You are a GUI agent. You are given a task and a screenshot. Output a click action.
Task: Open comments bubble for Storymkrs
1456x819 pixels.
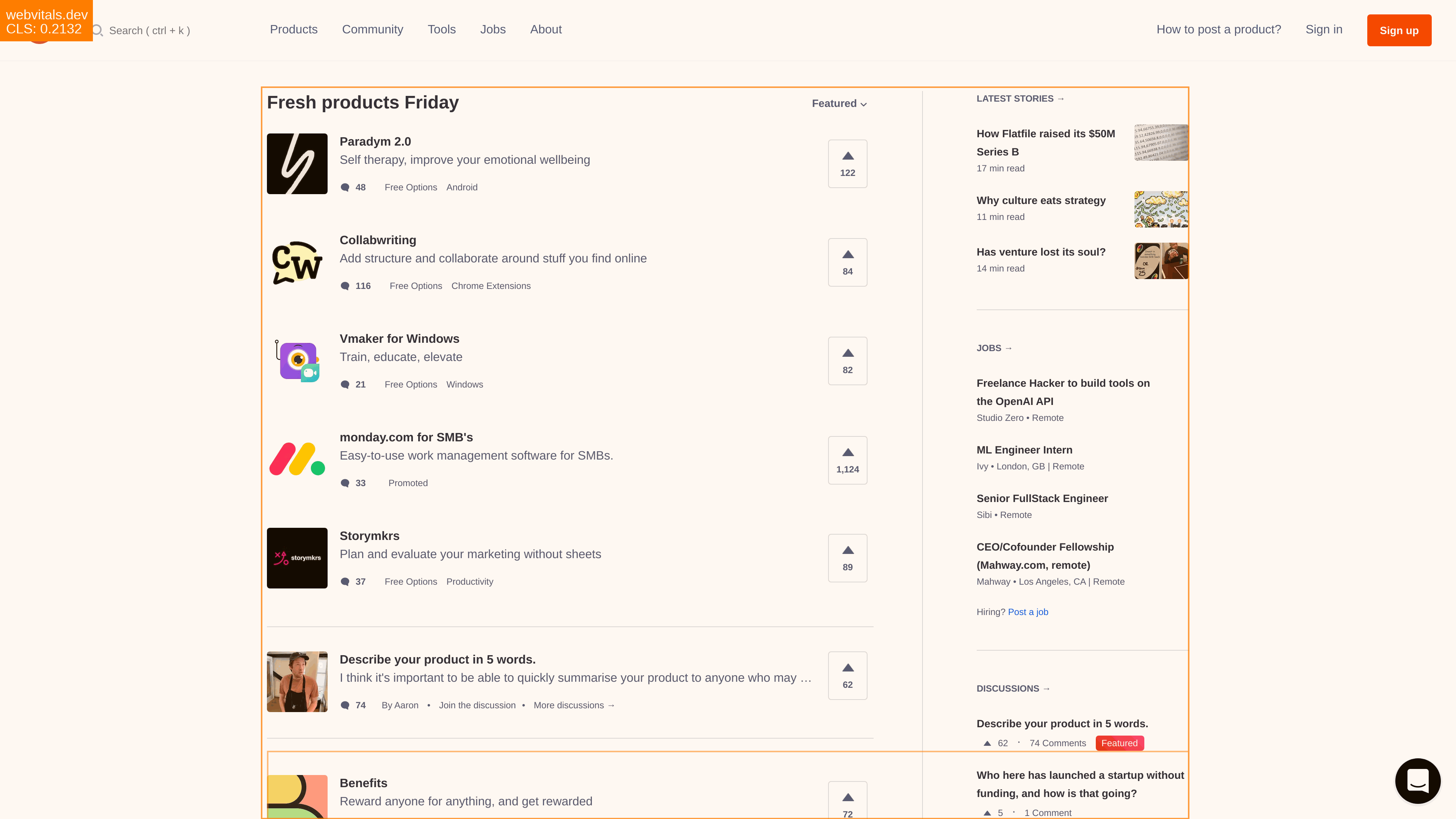345,582
